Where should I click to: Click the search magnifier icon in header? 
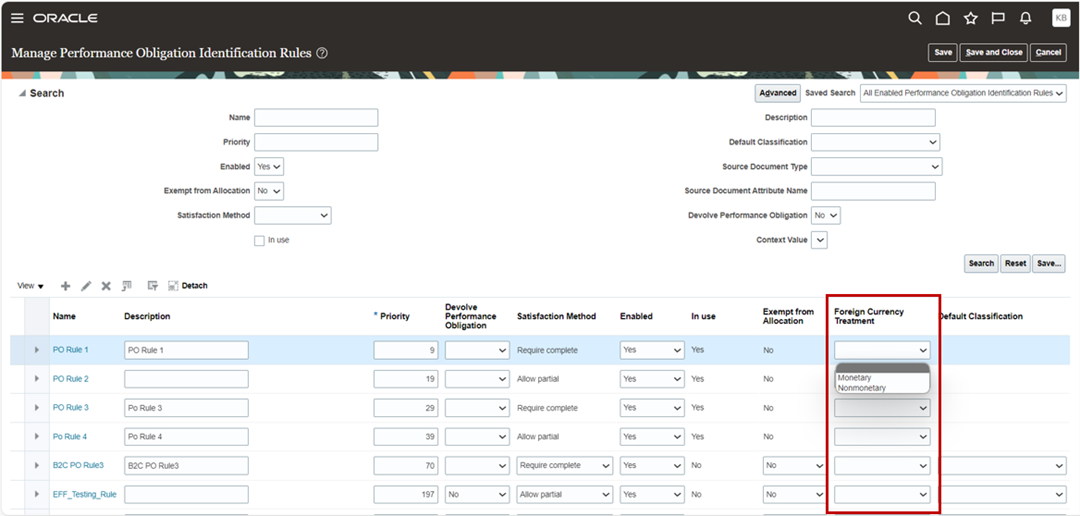point(915,19)
